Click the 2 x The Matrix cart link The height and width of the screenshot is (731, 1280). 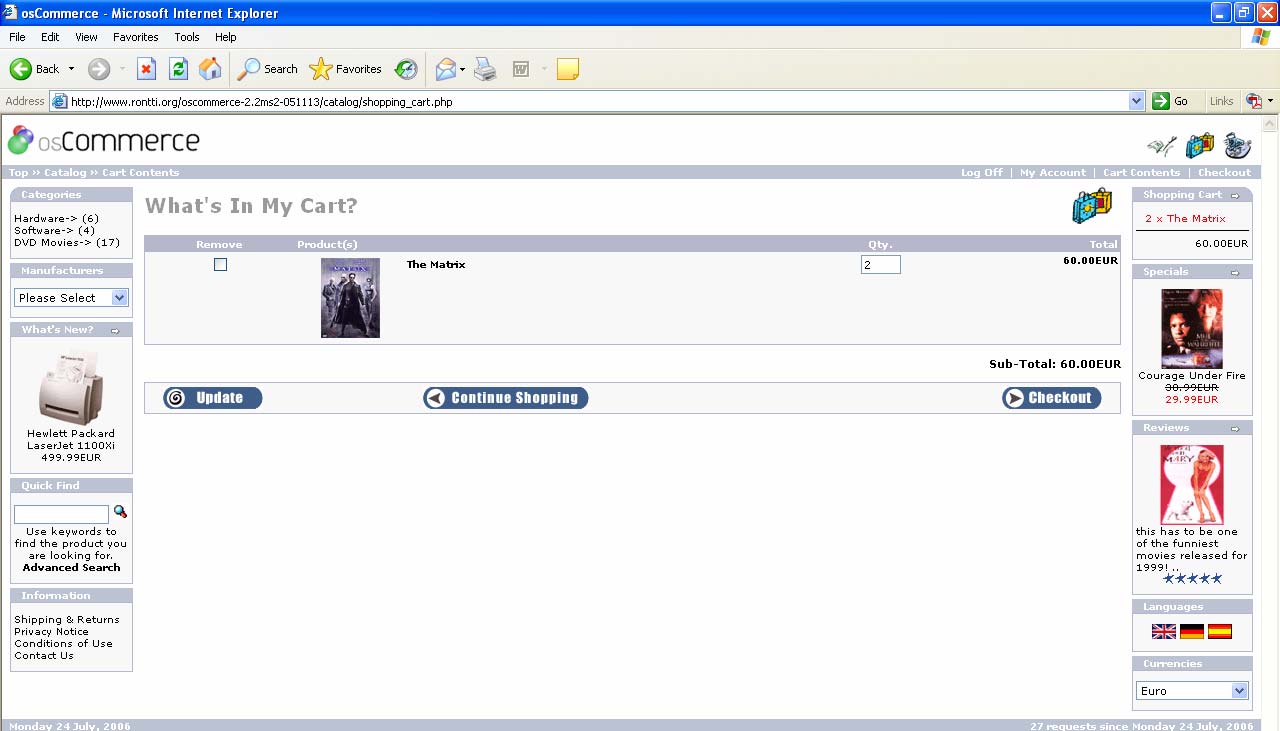(x=1186, y=219)
